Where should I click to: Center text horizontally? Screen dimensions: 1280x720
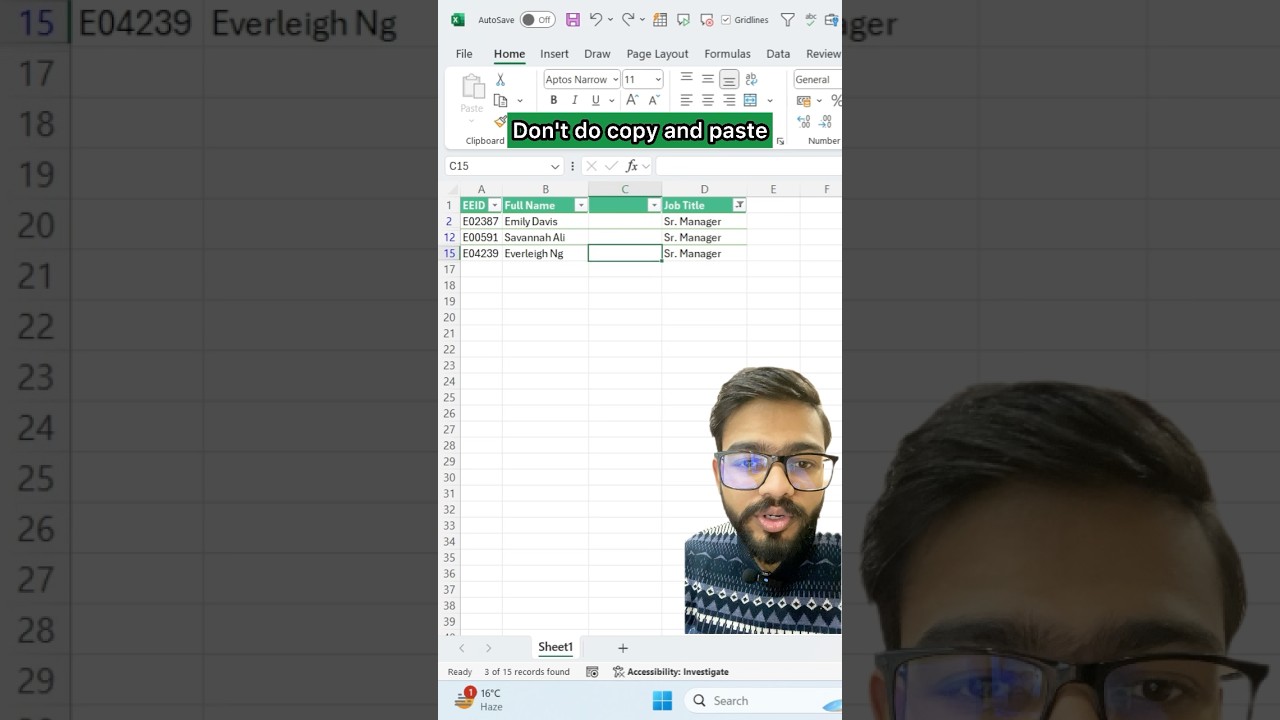(x=707, y=100)
